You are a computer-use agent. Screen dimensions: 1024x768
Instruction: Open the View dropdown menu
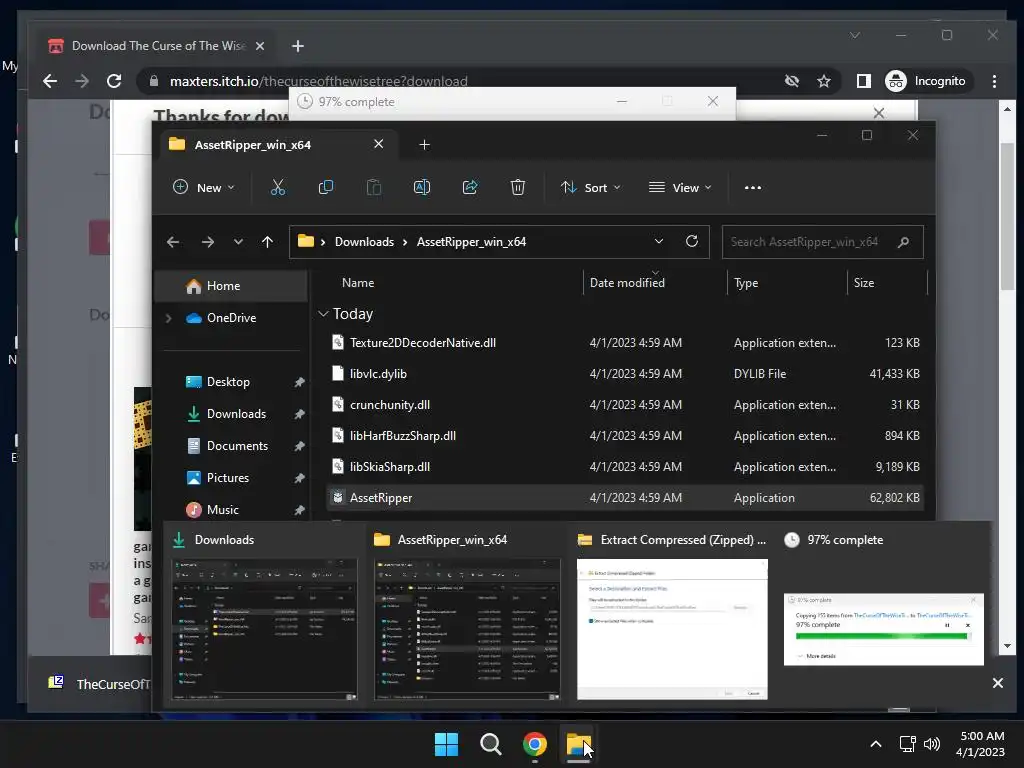pyautogui.click(x=680, y=187)
